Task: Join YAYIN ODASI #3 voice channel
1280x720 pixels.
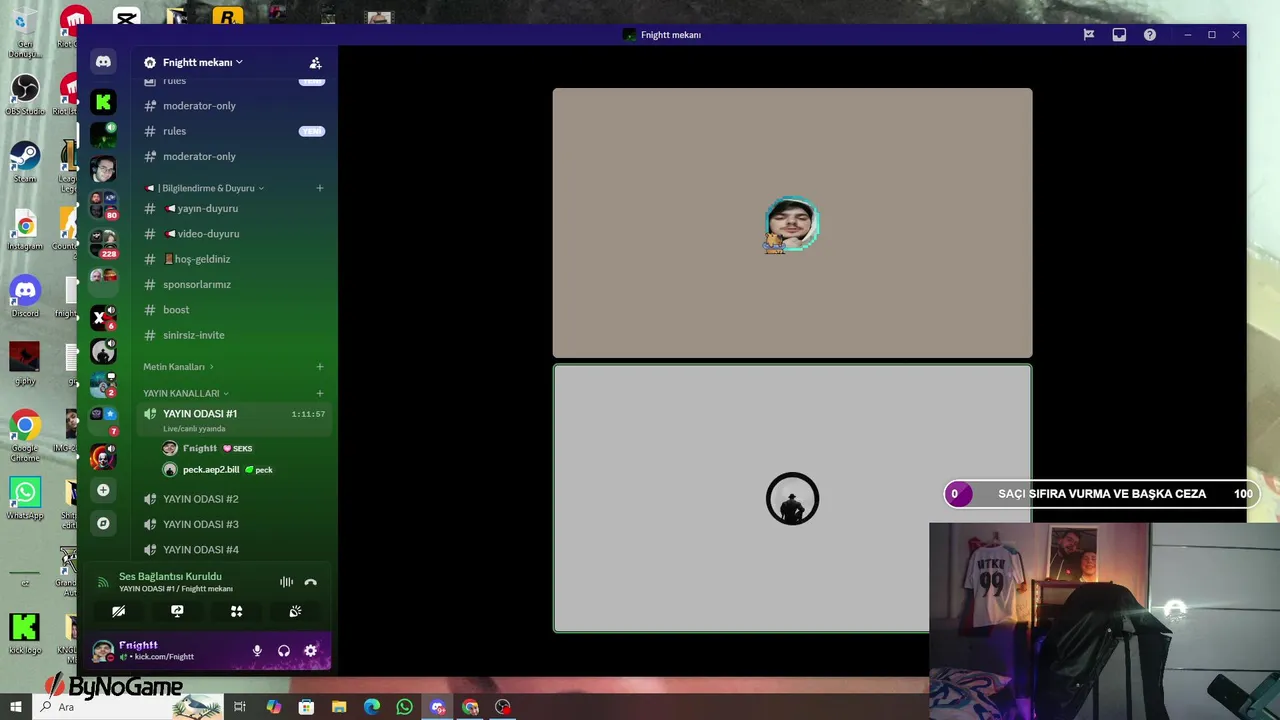Action: (234, 524)
